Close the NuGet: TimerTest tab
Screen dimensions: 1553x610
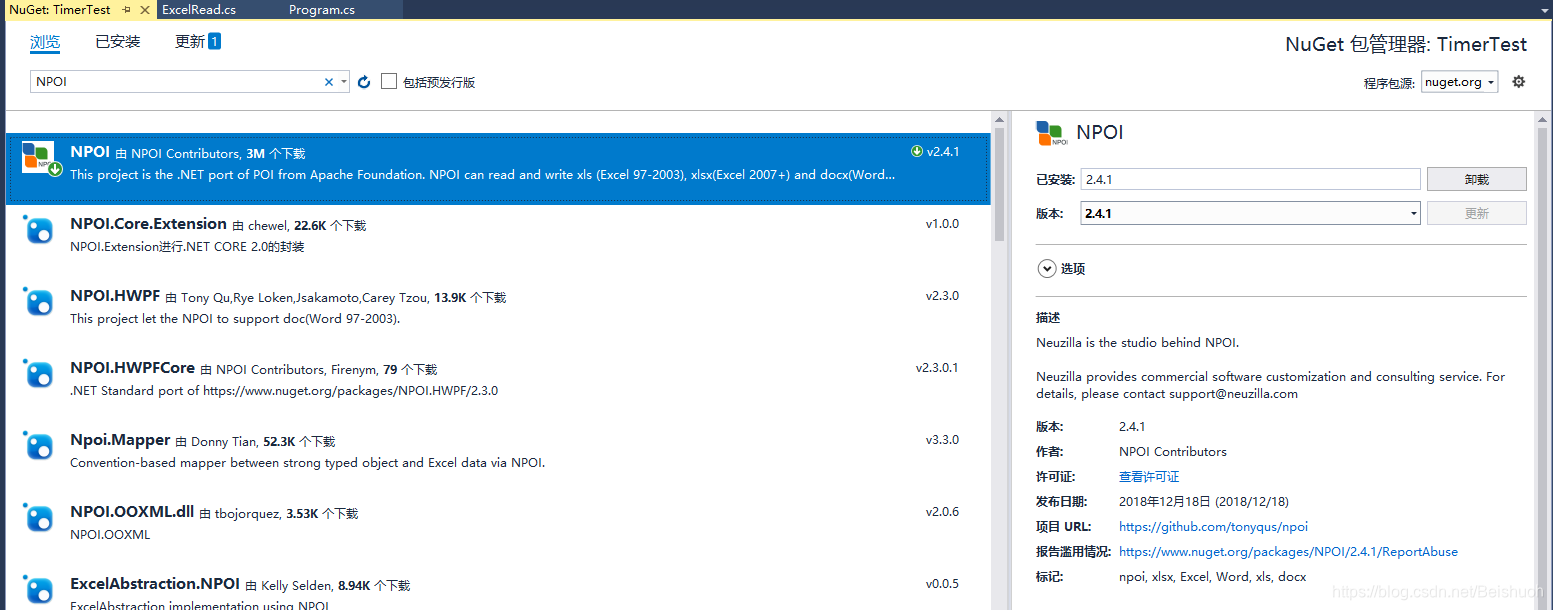coord(146,10)
